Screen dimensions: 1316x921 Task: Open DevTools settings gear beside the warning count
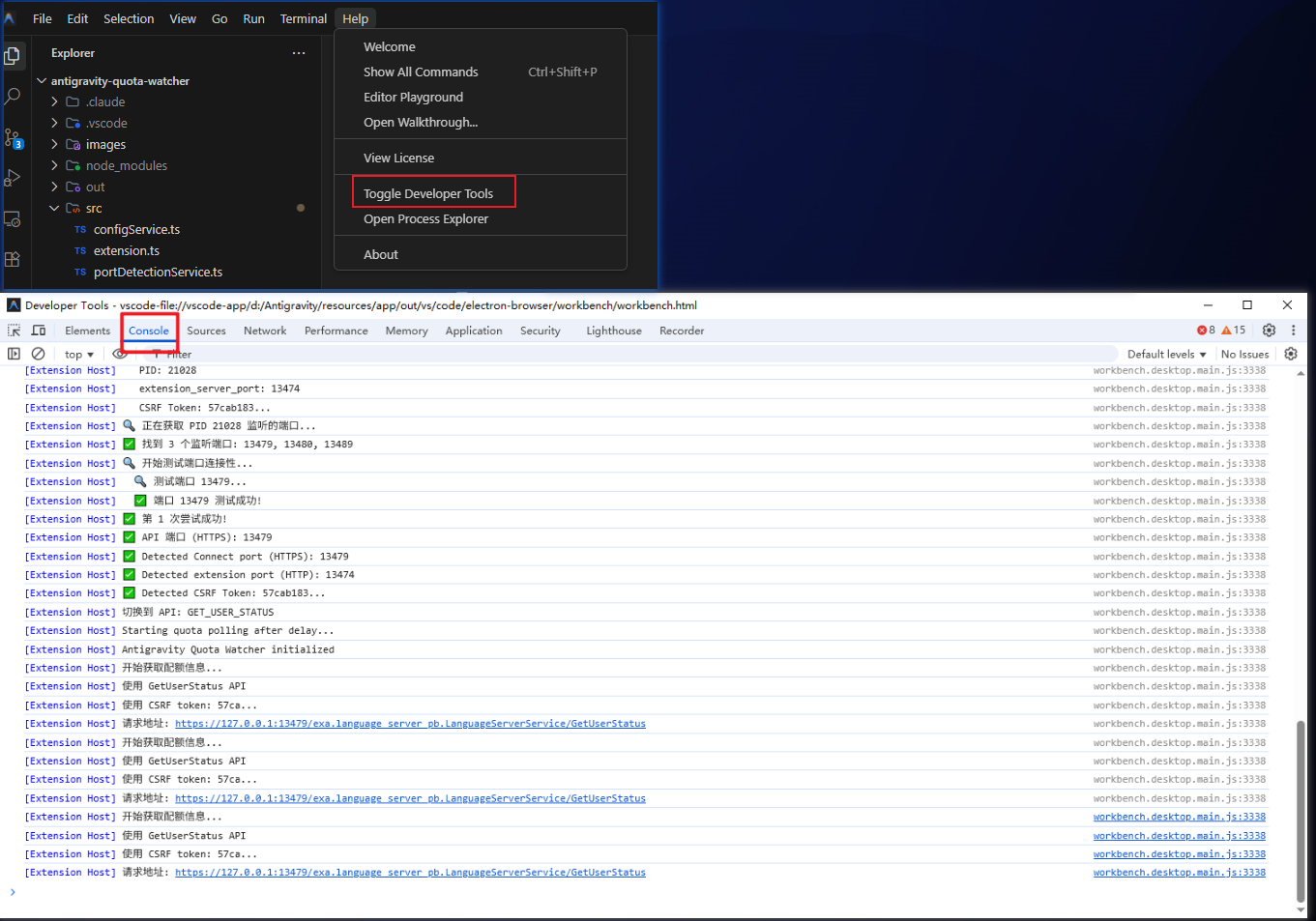(1270, 331)
